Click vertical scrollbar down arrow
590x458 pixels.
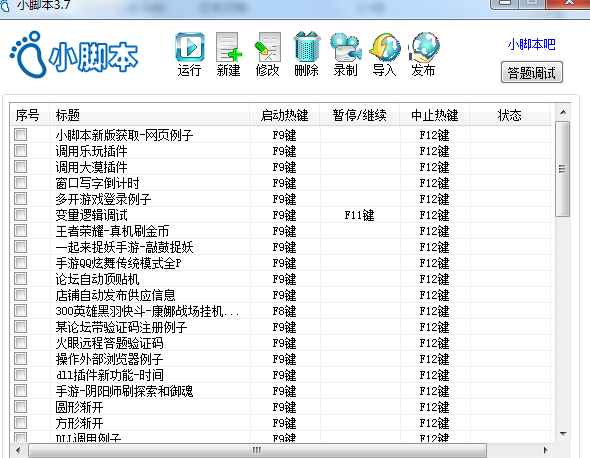click(x=563, y=434)
